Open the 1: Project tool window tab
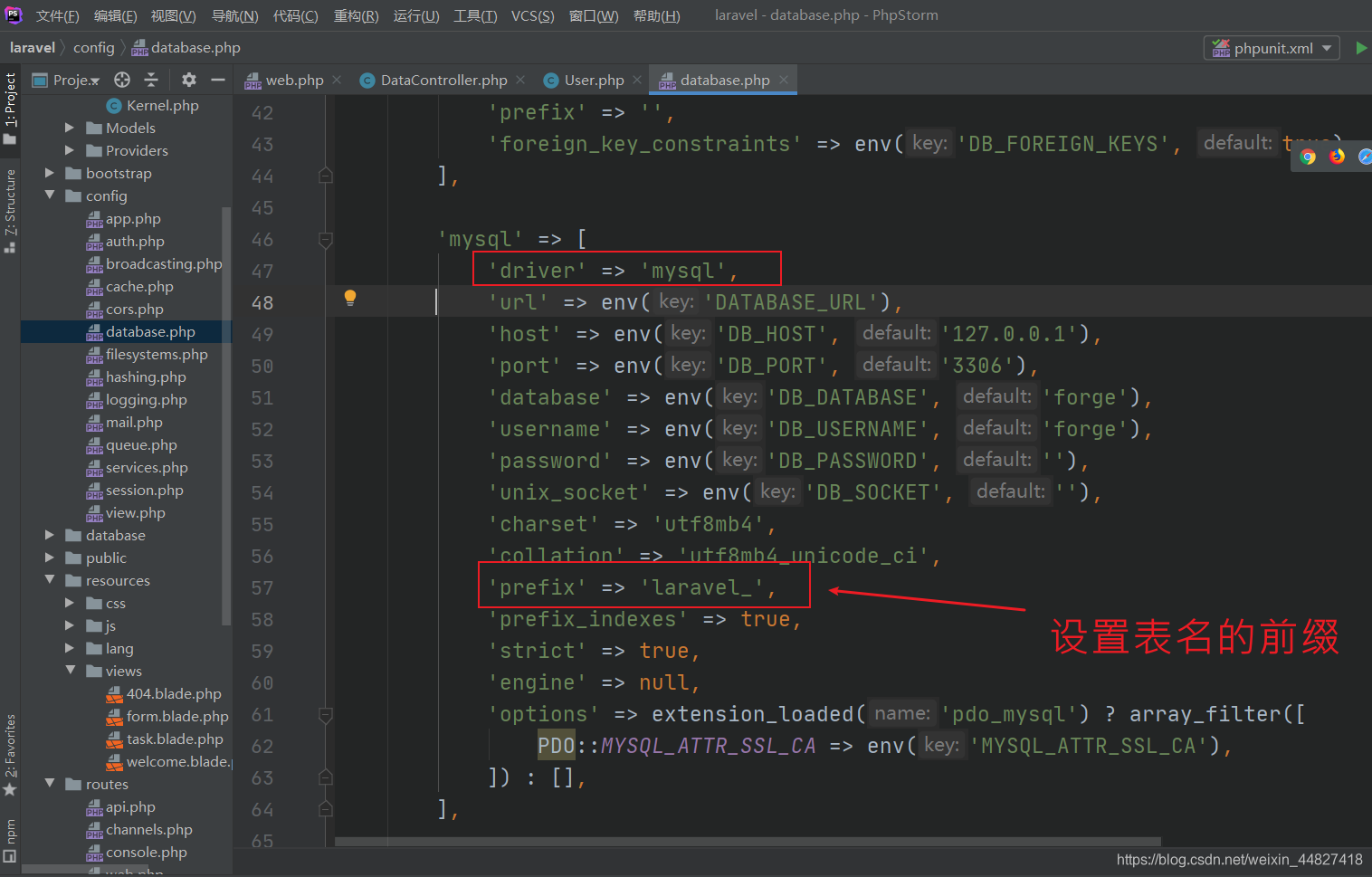1372x877 pixels. (x=10, y=109)
